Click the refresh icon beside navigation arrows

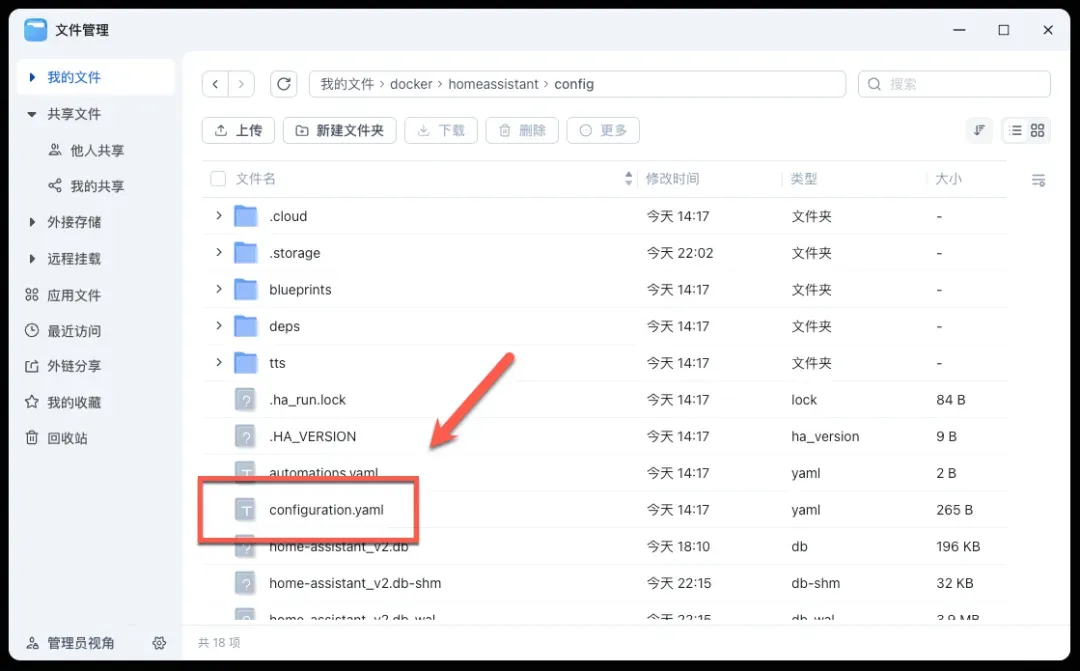[x=284, y=85]
